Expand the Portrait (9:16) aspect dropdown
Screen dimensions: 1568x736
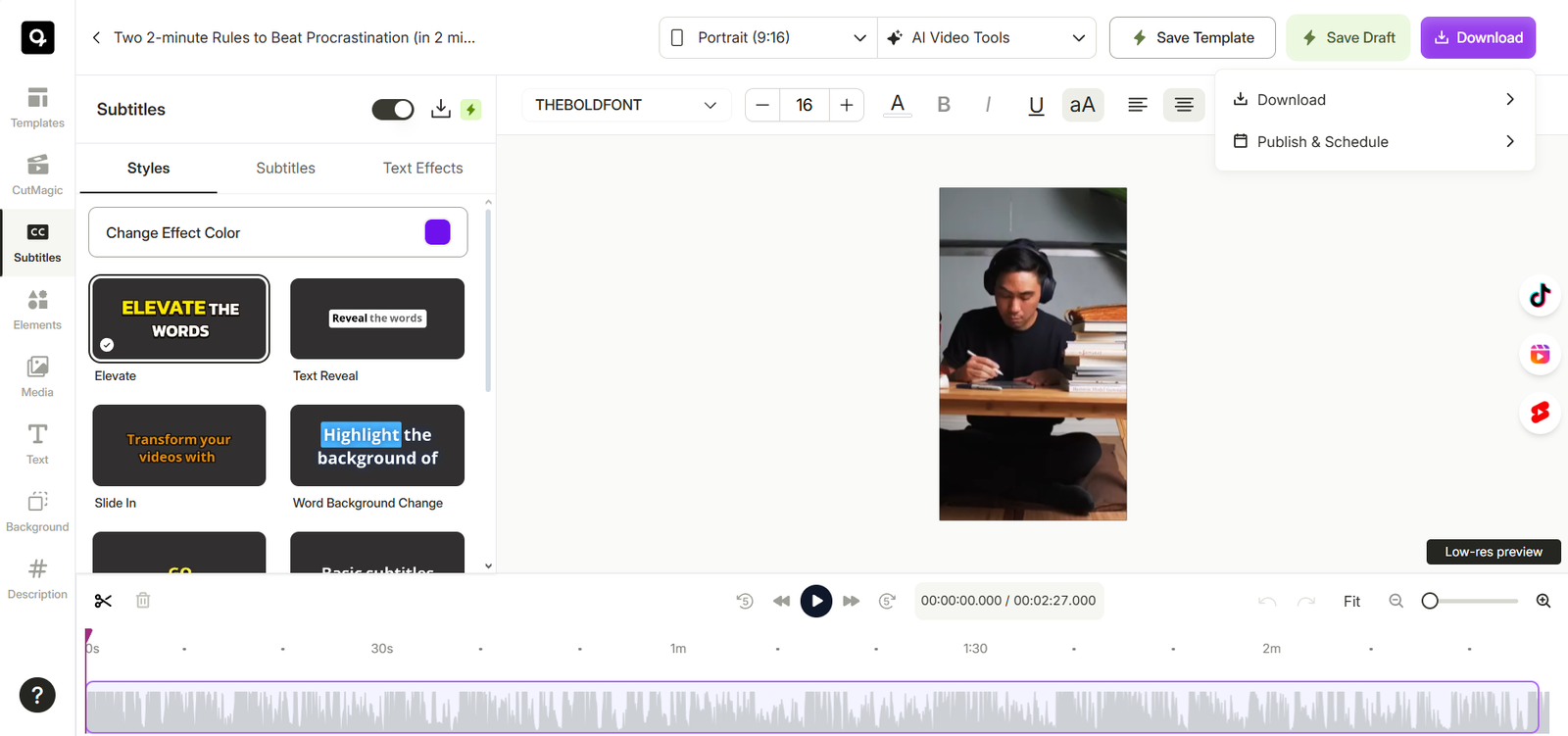767,37
